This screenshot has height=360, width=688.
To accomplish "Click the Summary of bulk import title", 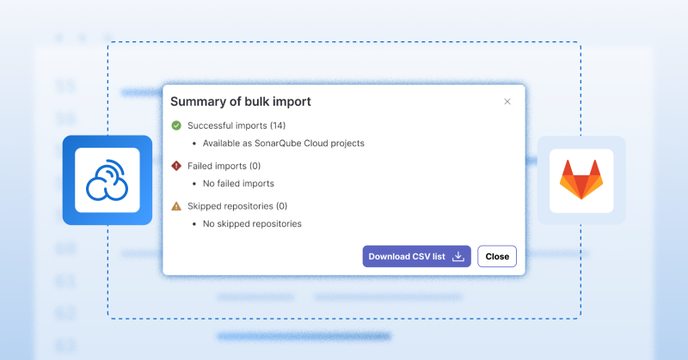I will 240,101.
